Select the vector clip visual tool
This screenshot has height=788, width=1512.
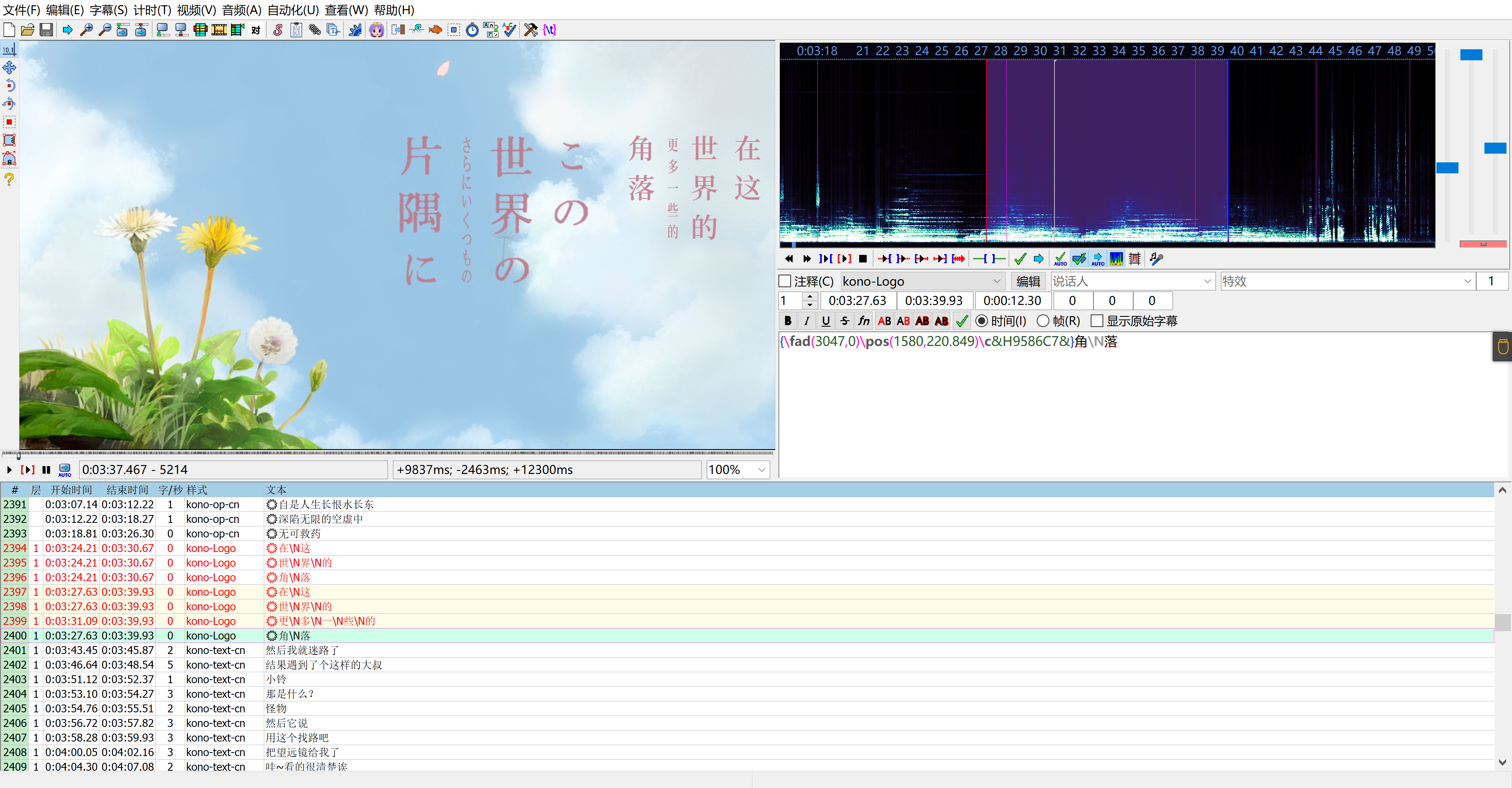9,158
